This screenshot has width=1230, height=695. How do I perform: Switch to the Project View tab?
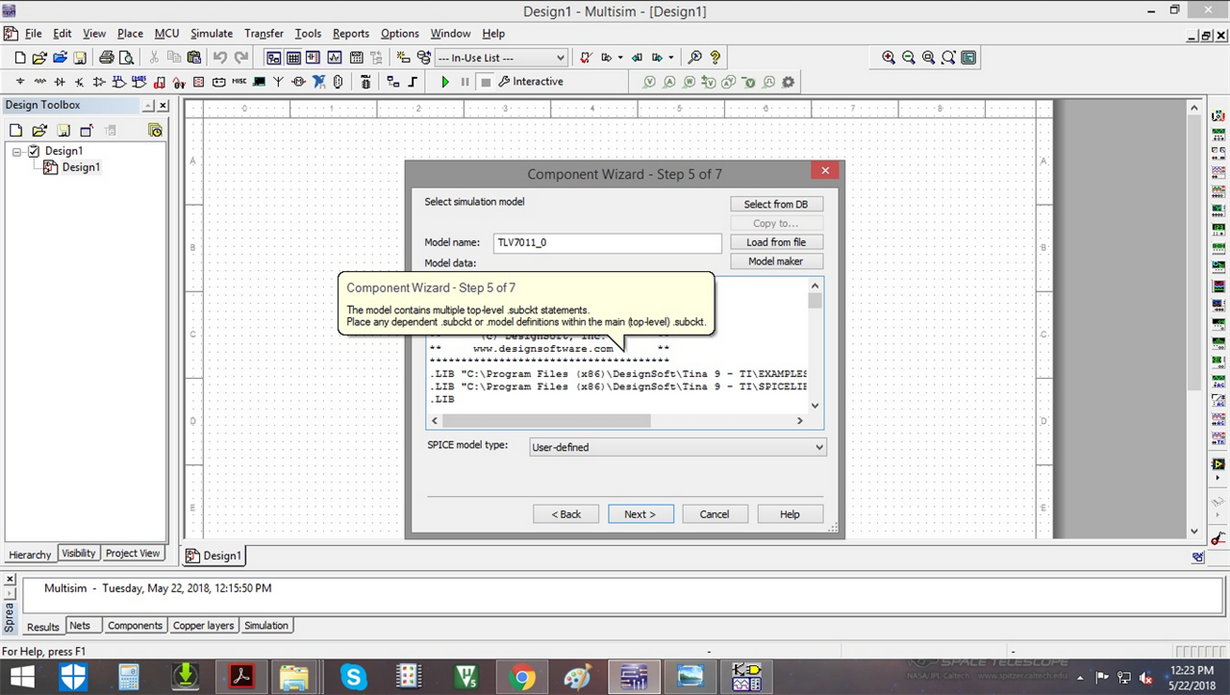click(133, 553)
